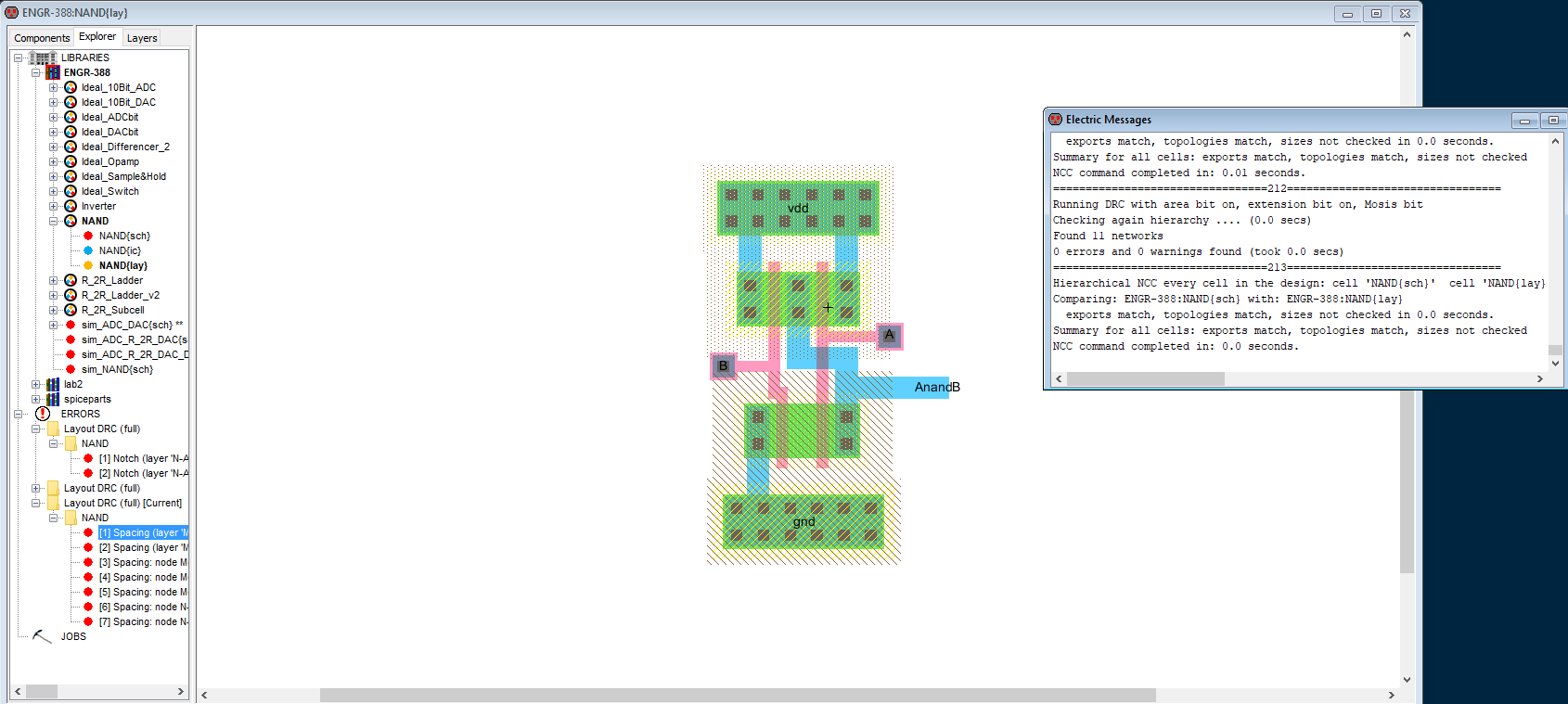Expand the sim_ADC_DAC{sch} node

click(x=53, y=325)
